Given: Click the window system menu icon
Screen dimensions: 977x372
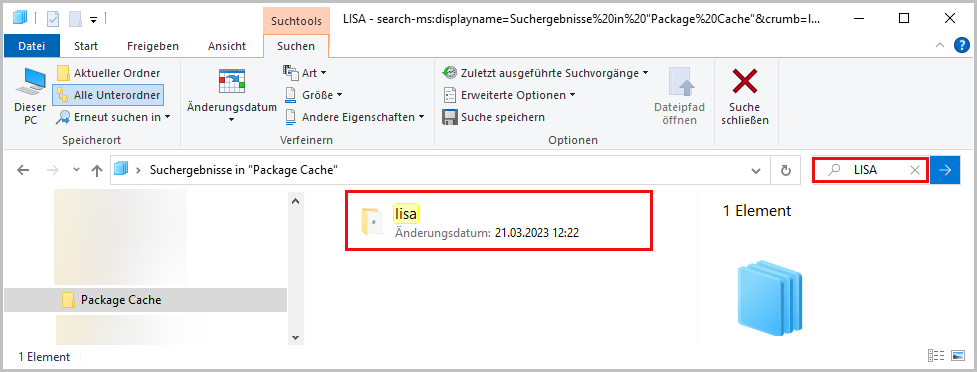Looking at the screenshot, I should pyautogui.click(x=19, y=18).
